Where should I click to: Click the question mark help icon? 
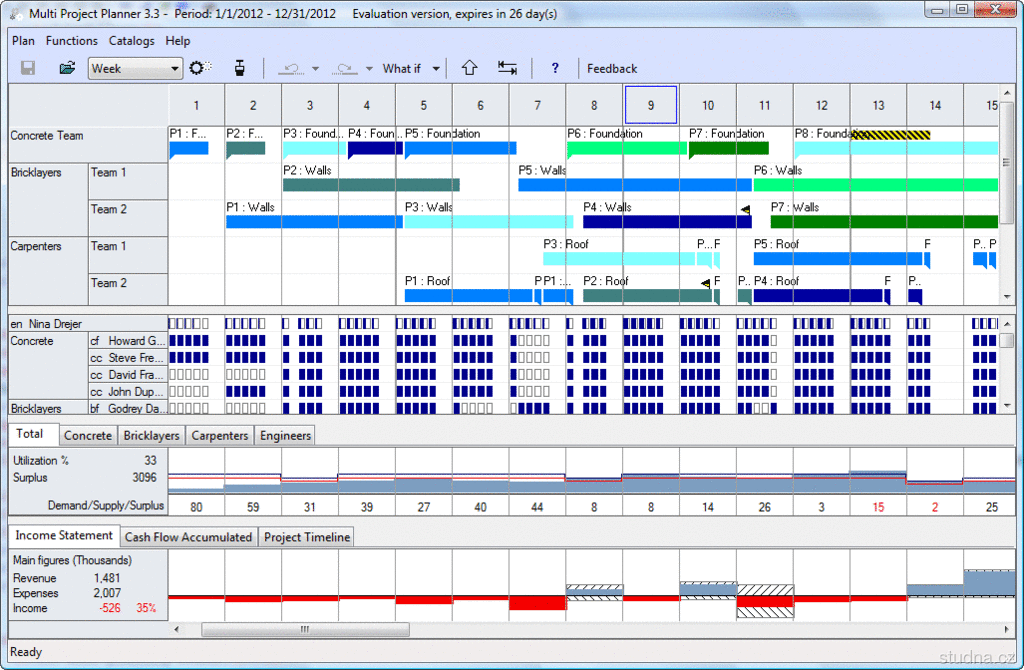tap(555, 68)
